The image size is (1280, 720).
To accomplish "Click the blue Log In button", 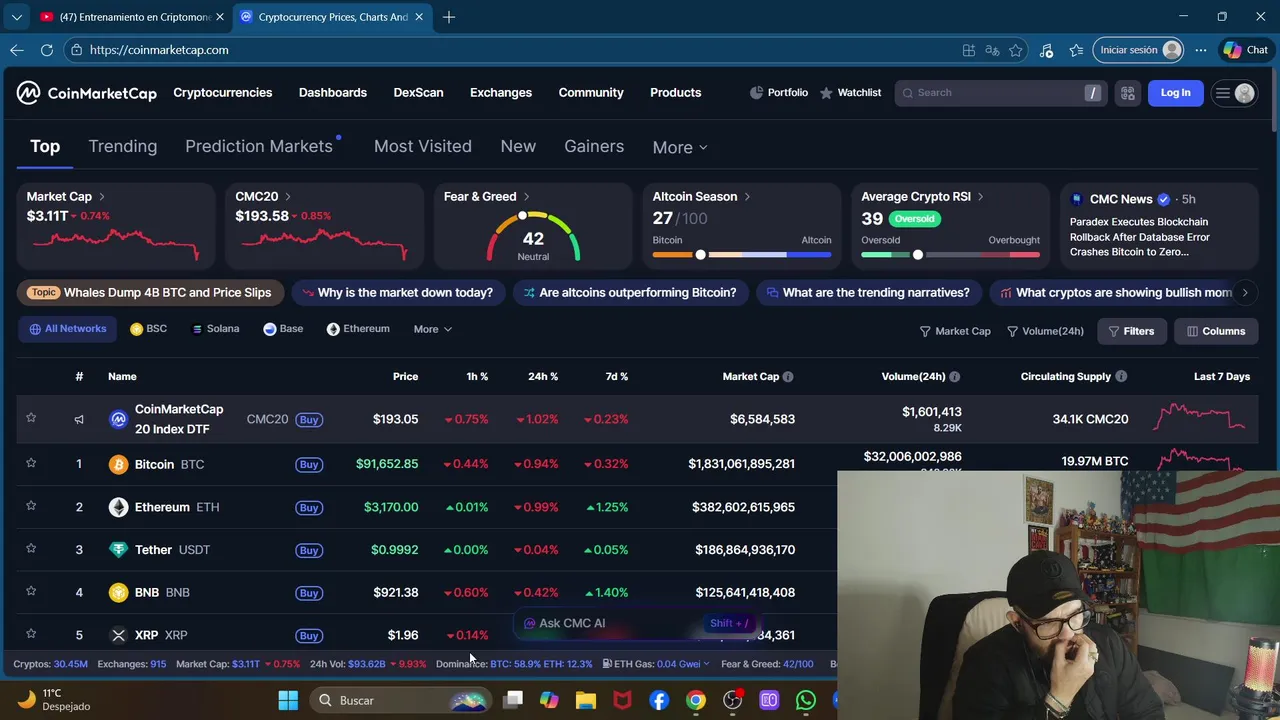I will click(1175, 93).
